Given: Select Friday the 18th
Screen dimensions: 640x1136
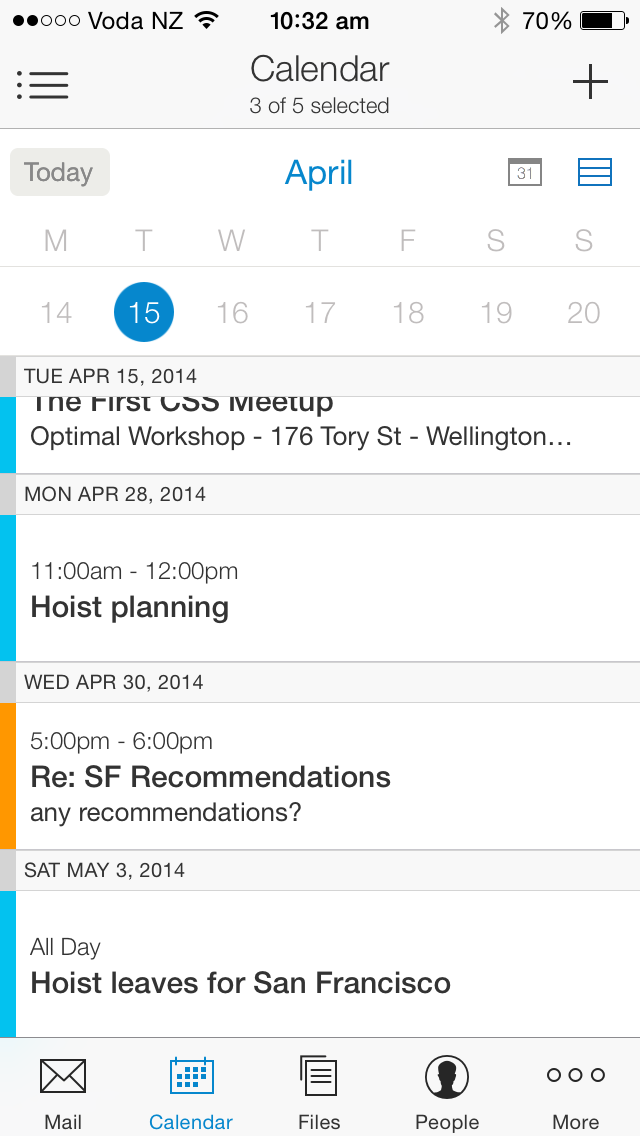Looking at the screenshot, I should 407,311.
